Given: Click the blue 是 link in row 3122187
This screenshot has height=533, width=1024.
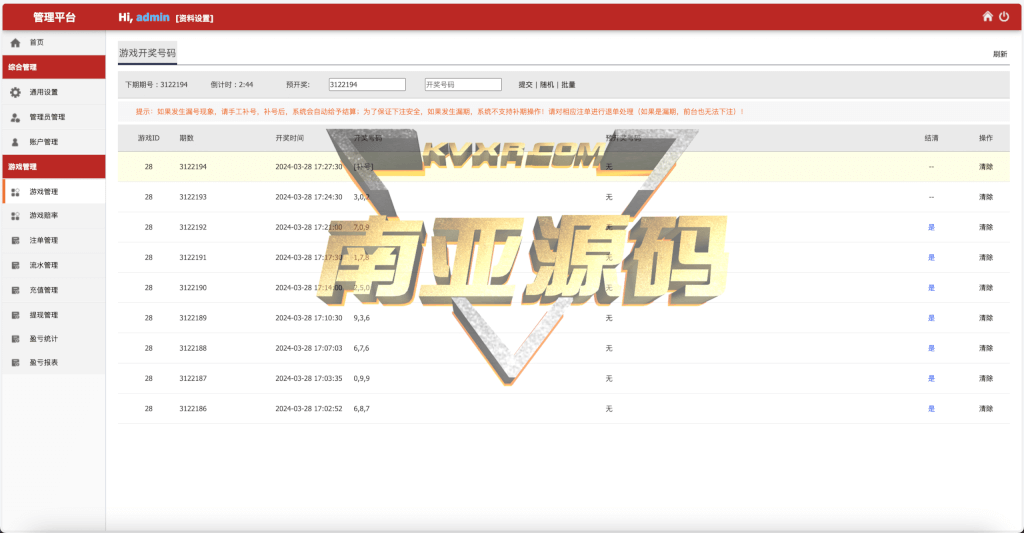Looking at the screenshot, I should [931, 378].
